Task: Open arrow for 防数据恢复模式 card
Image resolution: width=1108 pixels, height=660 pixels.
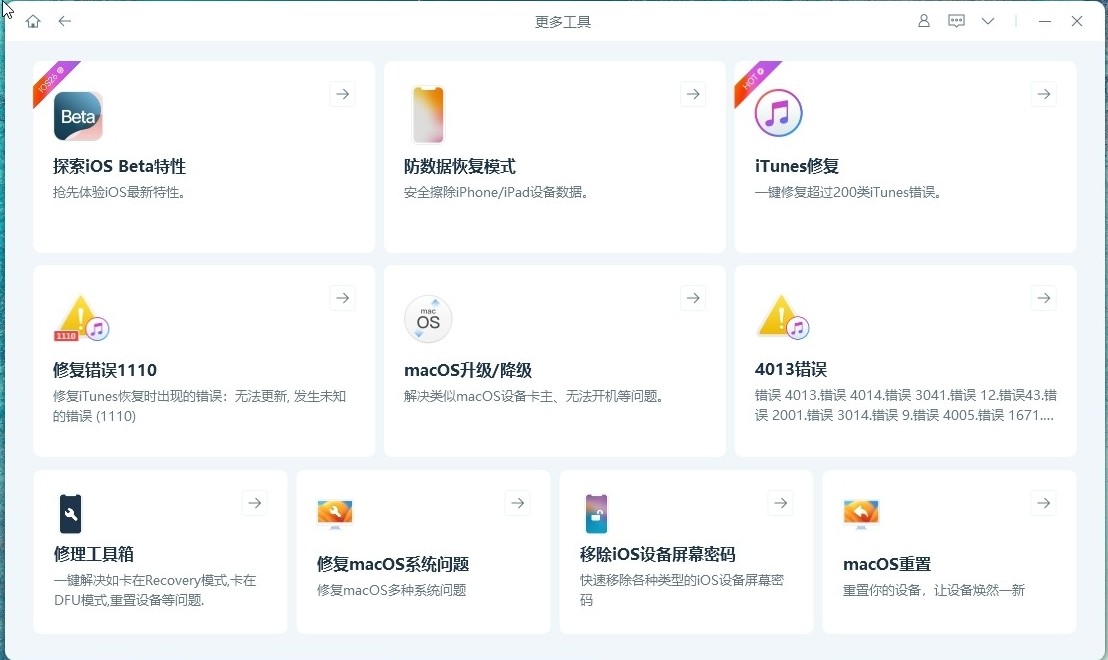Action: coord(693,94)
